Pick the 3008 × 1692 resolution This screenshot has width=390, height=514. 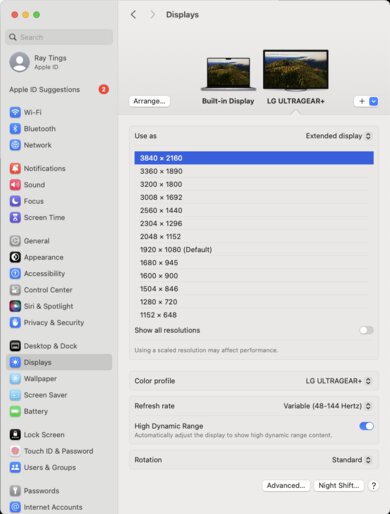click(x=254, y=197)
